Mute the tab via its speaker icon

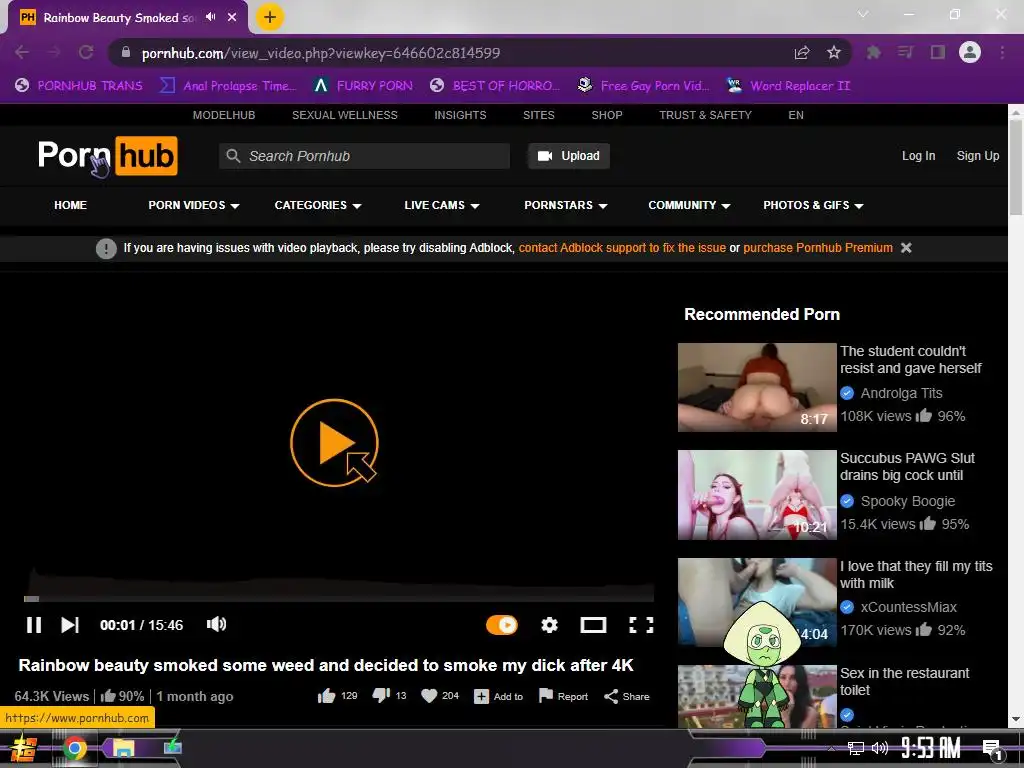[210, 17]
